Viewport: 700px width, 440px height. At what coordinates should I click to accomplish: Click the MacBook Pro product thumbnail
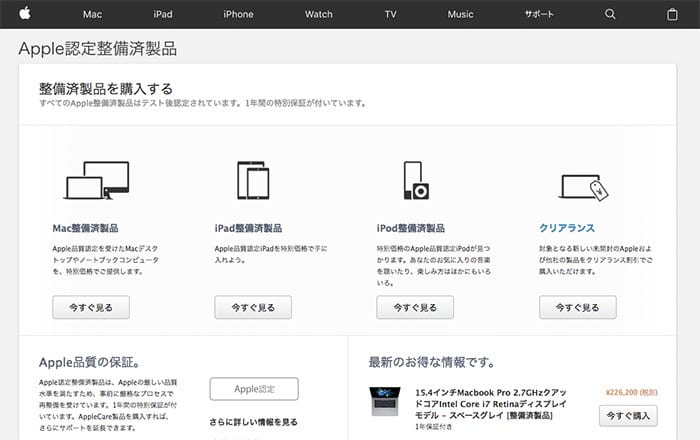pyautogui.click(x=385, y=401)
